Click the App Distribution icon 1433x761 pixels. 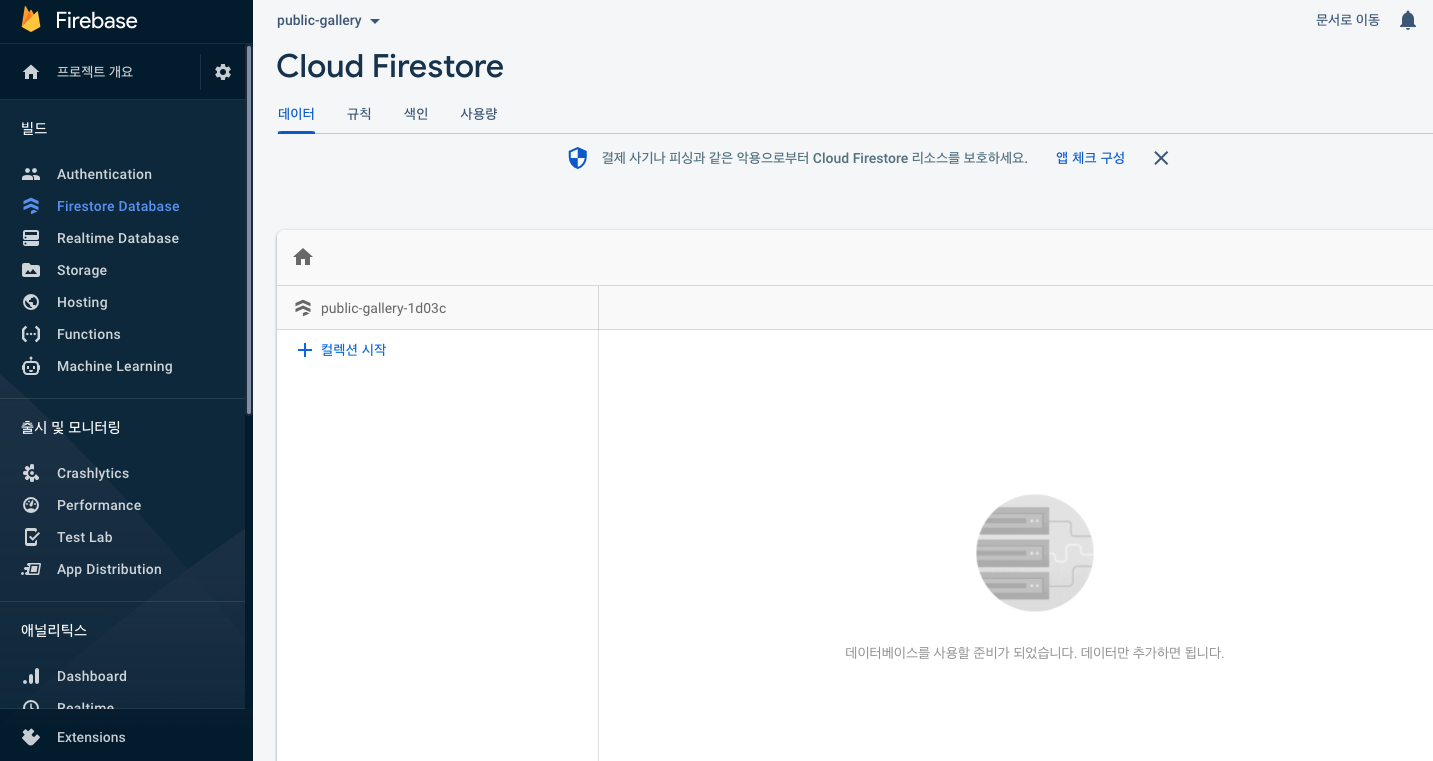[31, 569]
